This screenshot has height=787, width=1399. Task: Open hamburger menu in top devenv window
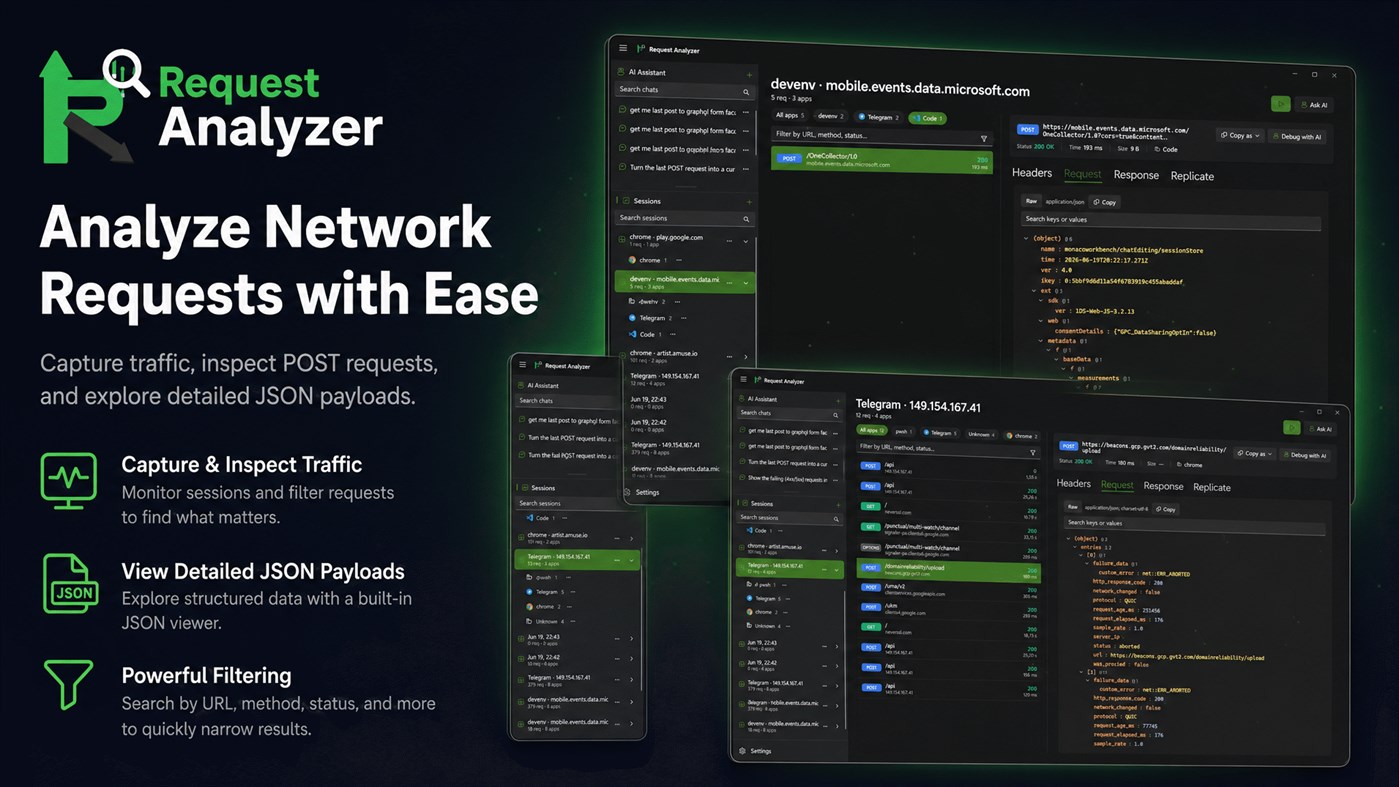point(623,48)
